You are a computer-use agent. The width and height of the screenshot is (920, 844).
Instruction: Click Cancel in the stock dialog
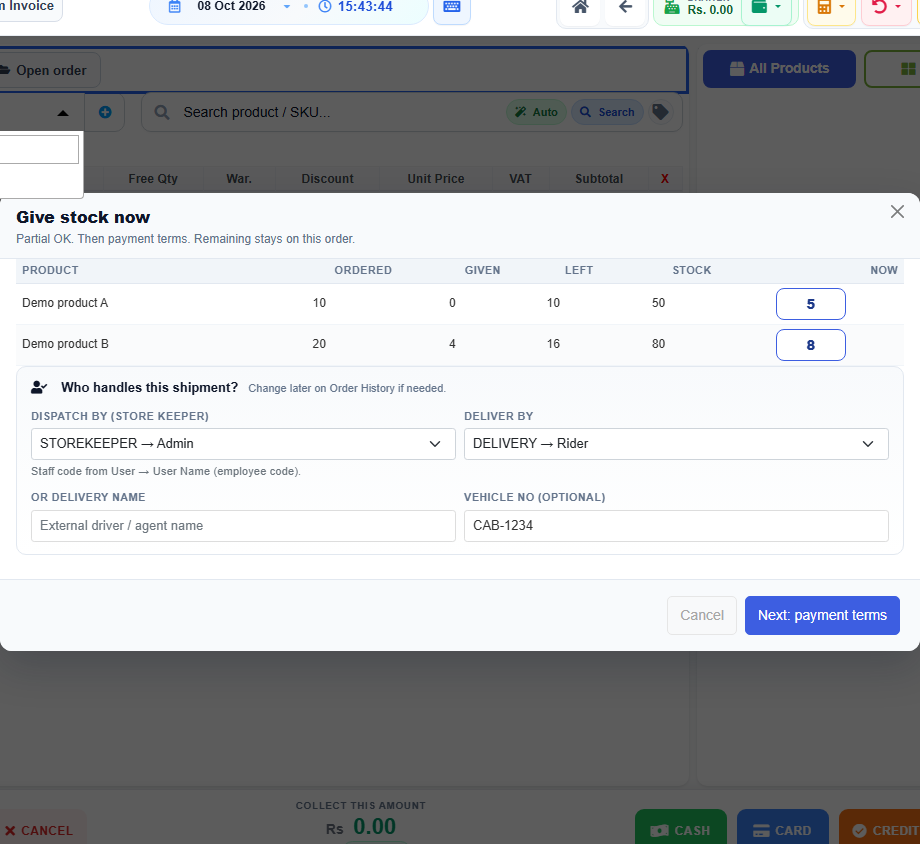(702, 615)
